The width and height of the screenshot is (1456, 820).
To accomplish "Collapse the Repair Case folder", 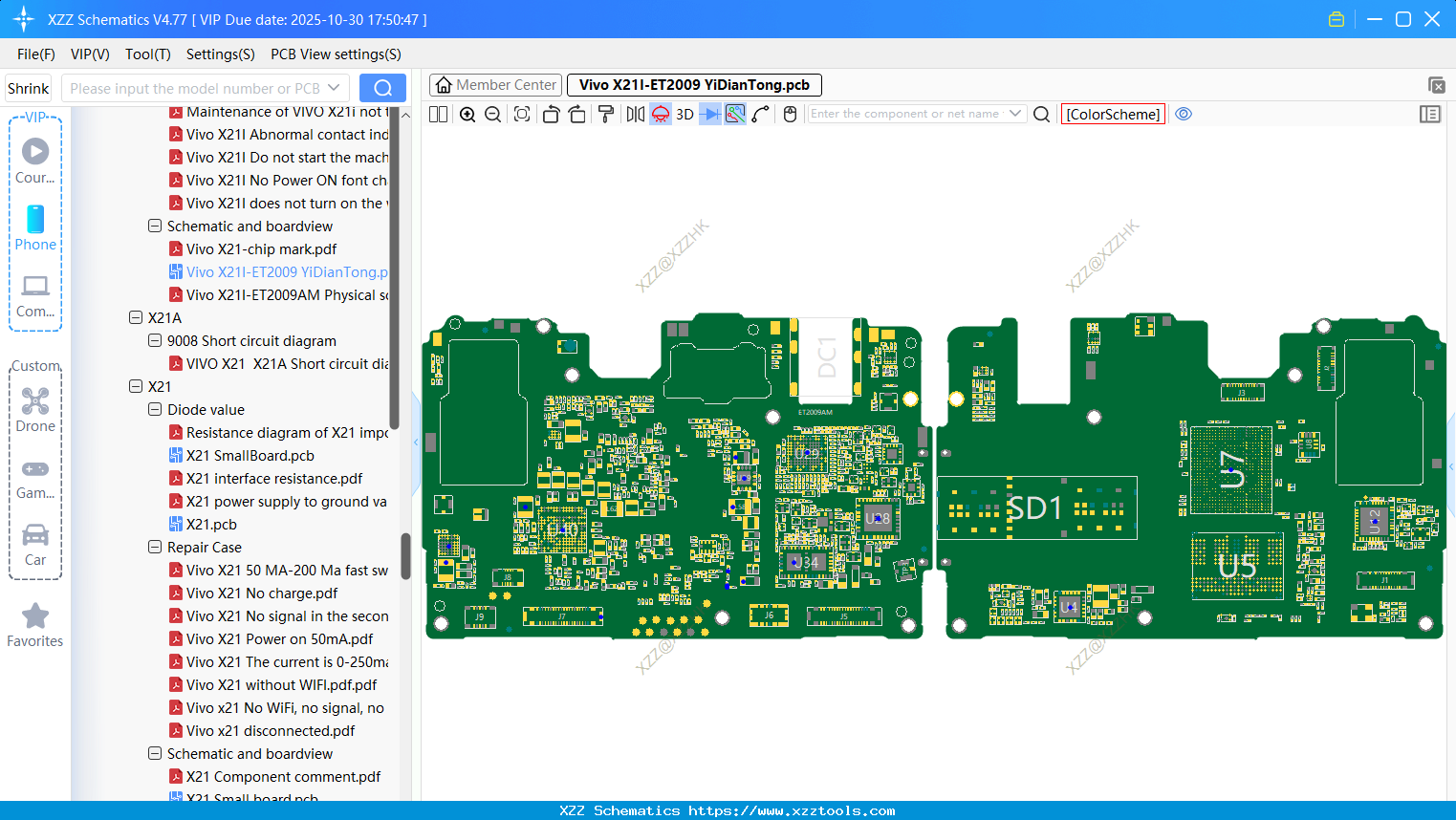I will (x=155, y=548).
